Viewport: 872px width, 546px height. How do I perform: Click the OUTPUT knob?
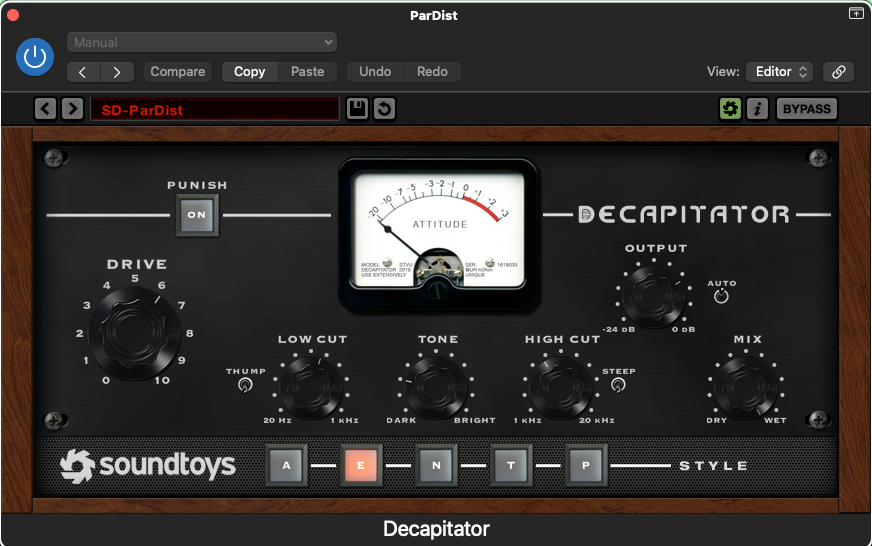pos(654,296)
